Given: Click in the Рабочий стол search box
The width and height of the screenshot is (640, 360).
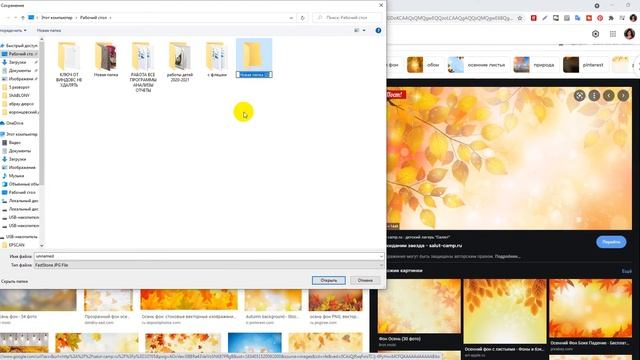Looking at the screenshot, I should pyautogui.click(x=348, y=18).
